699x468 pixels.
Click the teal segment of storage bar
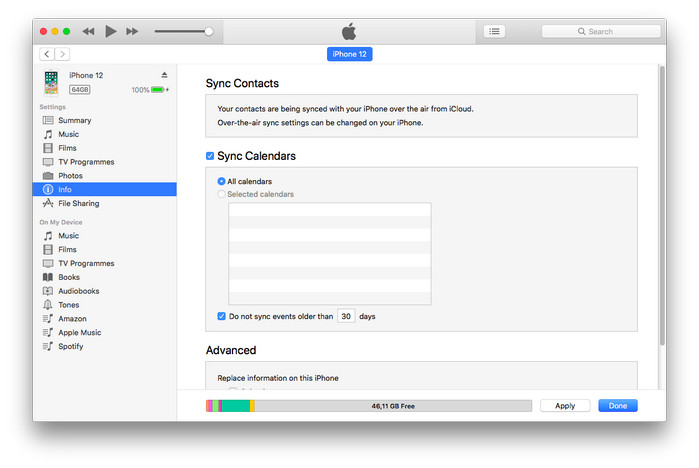pyautogui.click(x=235, y=406)
